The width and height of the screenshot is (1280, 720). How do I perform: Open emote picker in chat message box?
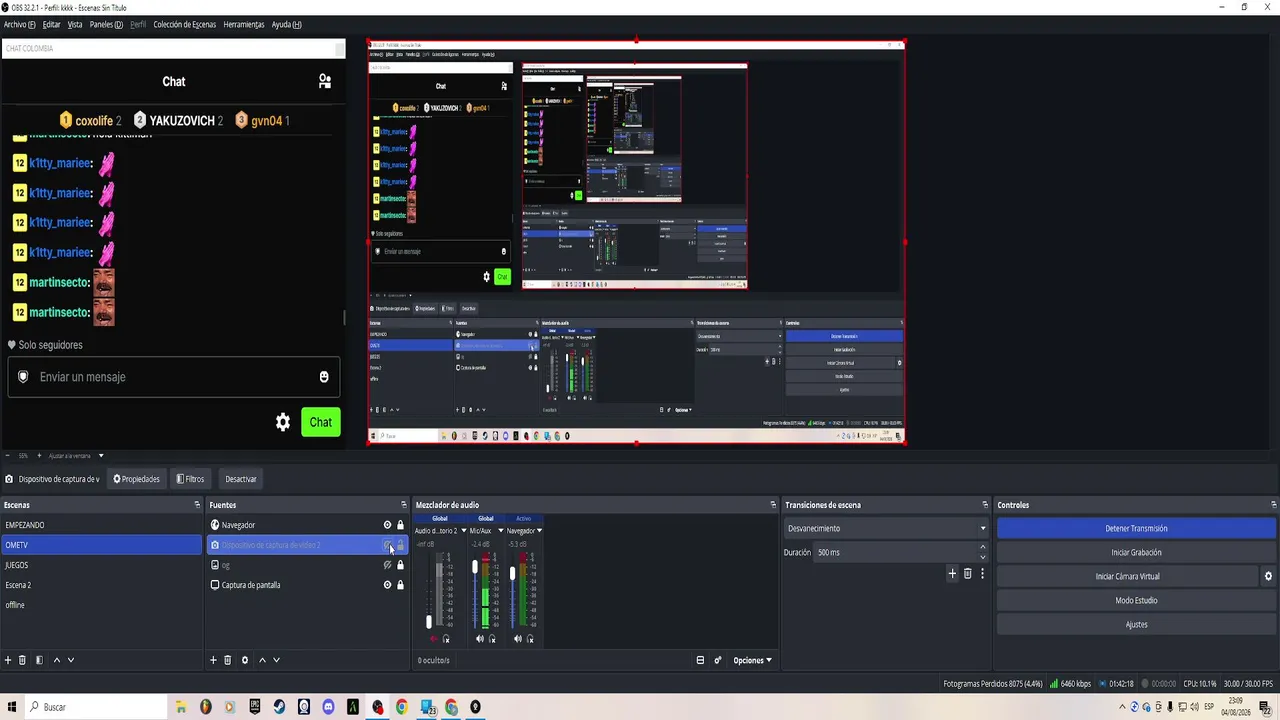[324, 377]
